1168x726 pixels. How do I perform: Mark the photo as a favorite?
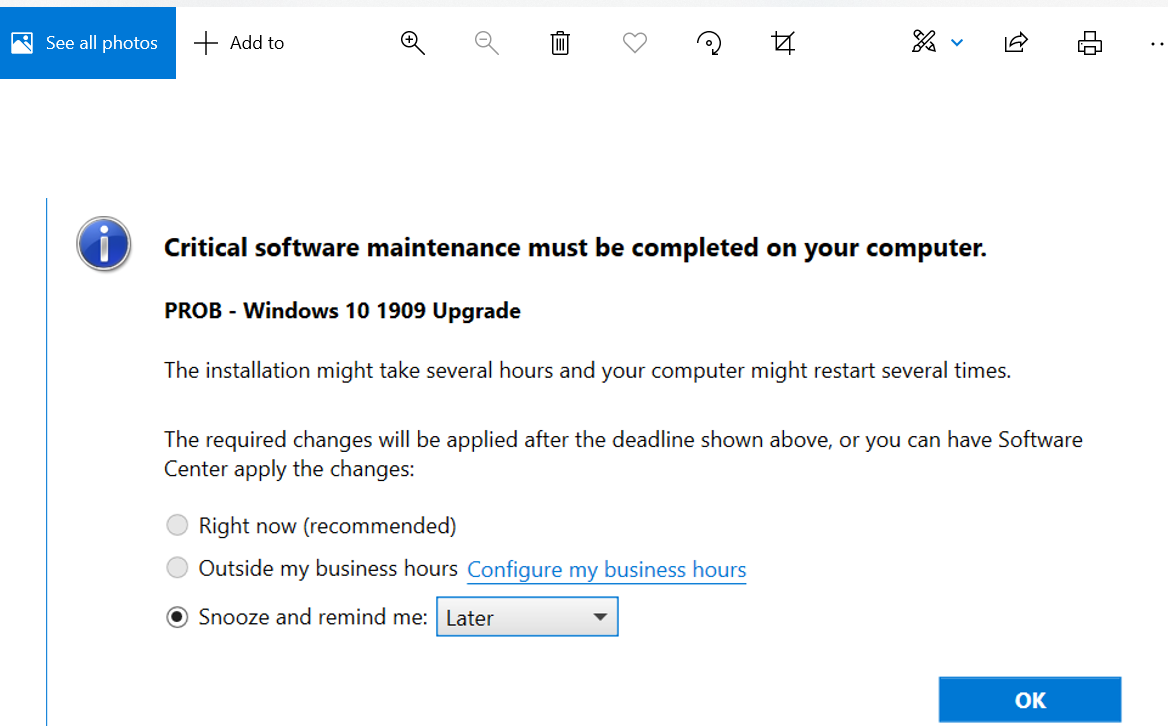(634, 42)
